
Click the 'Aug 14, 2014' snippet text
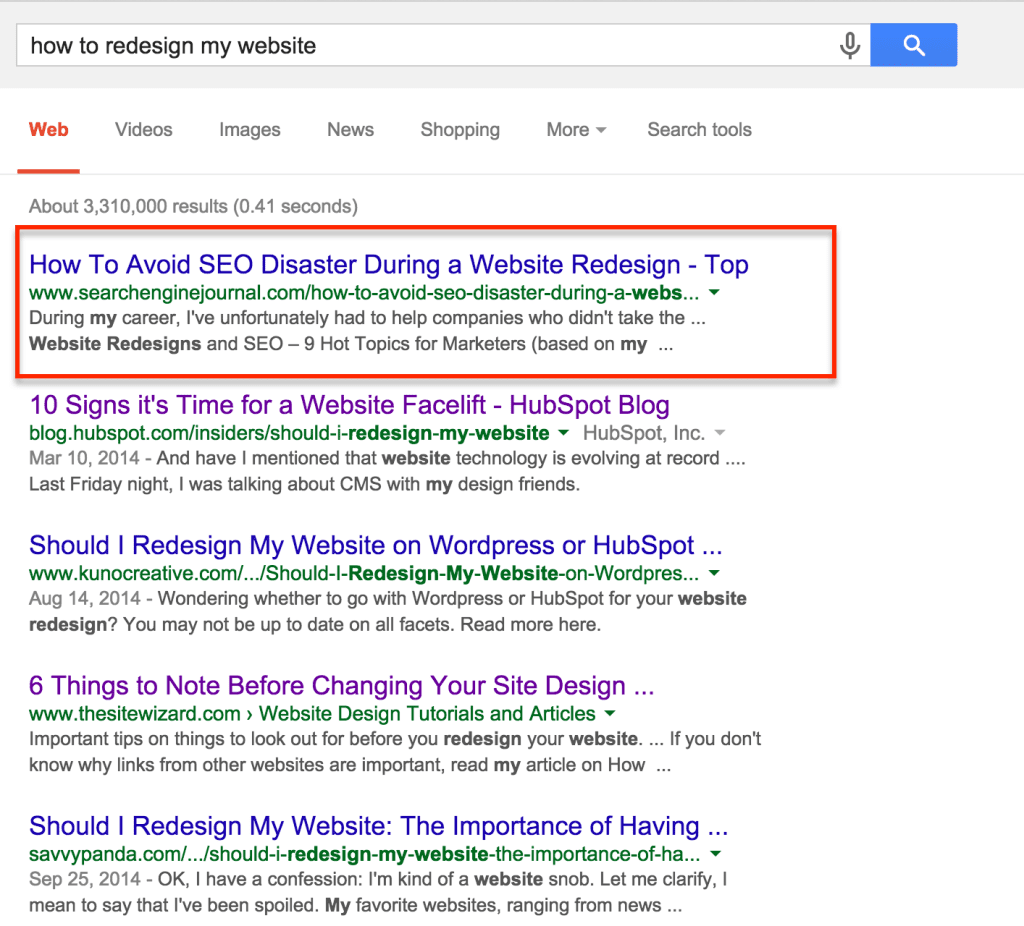point(85,599)
